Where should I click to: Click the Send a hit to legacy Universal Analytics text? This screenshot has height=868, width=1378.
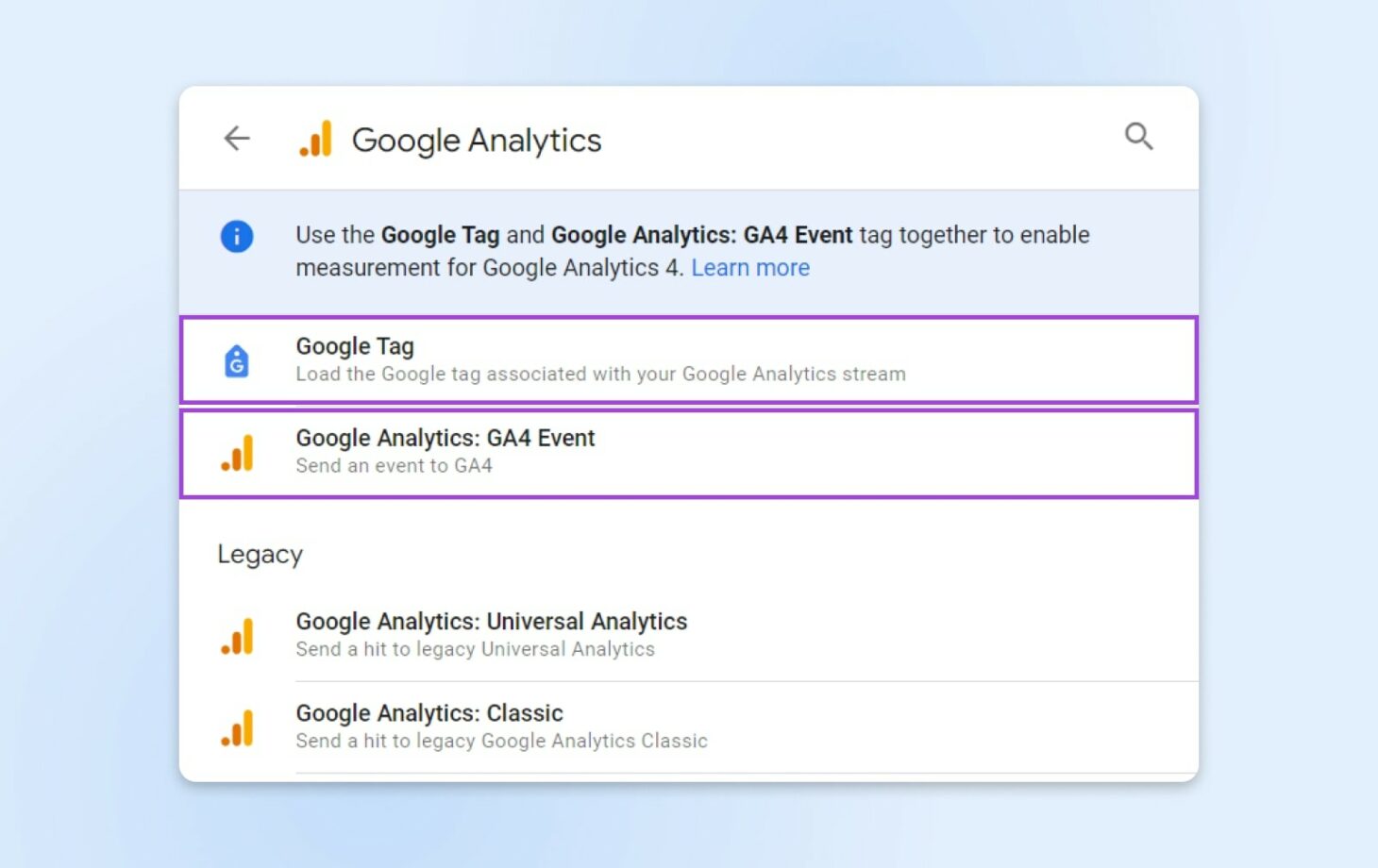click(476, 649)
